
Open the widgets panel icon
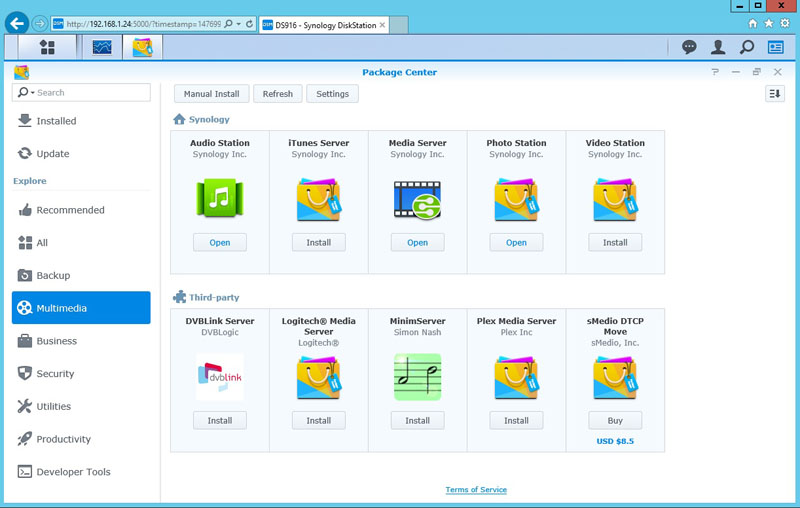pyautogui.click(x=775, y=47)
